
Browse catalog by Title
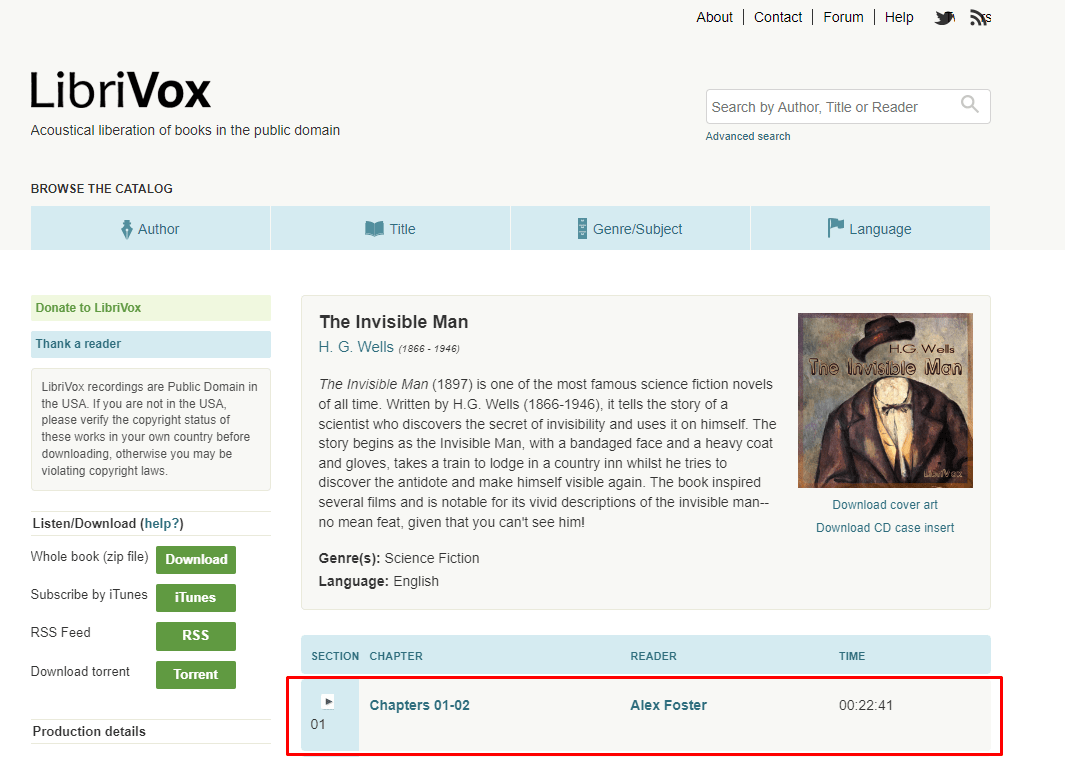391,229
